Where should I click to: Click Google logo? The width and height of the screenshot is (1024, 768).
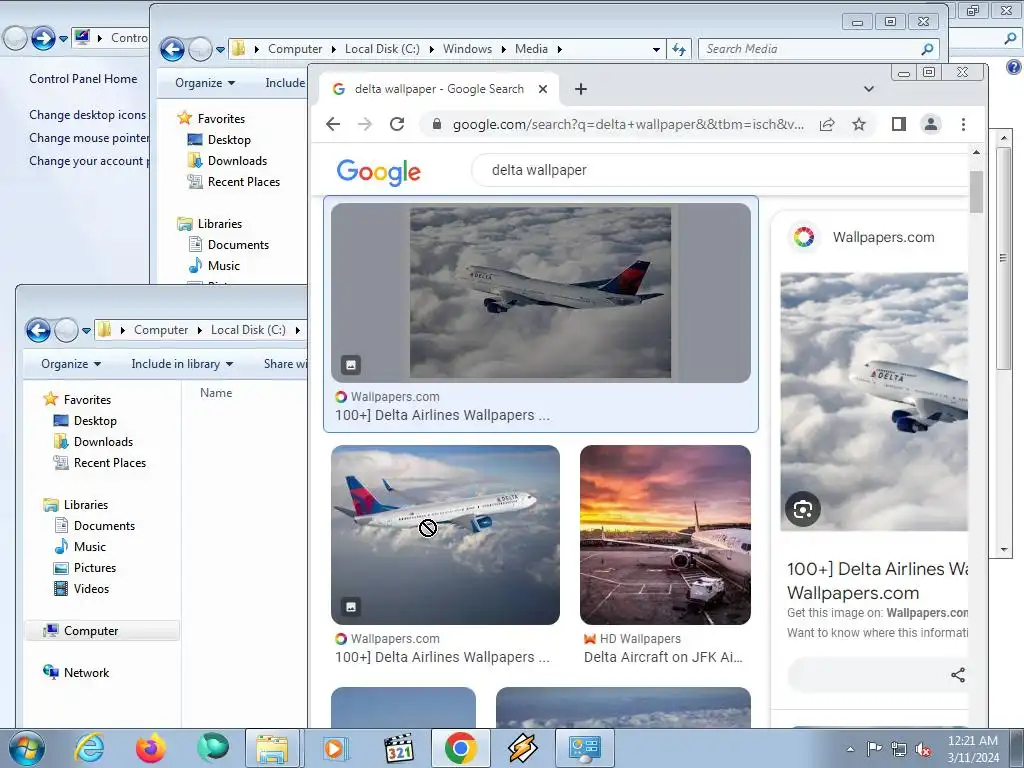[x=379, y=172]
